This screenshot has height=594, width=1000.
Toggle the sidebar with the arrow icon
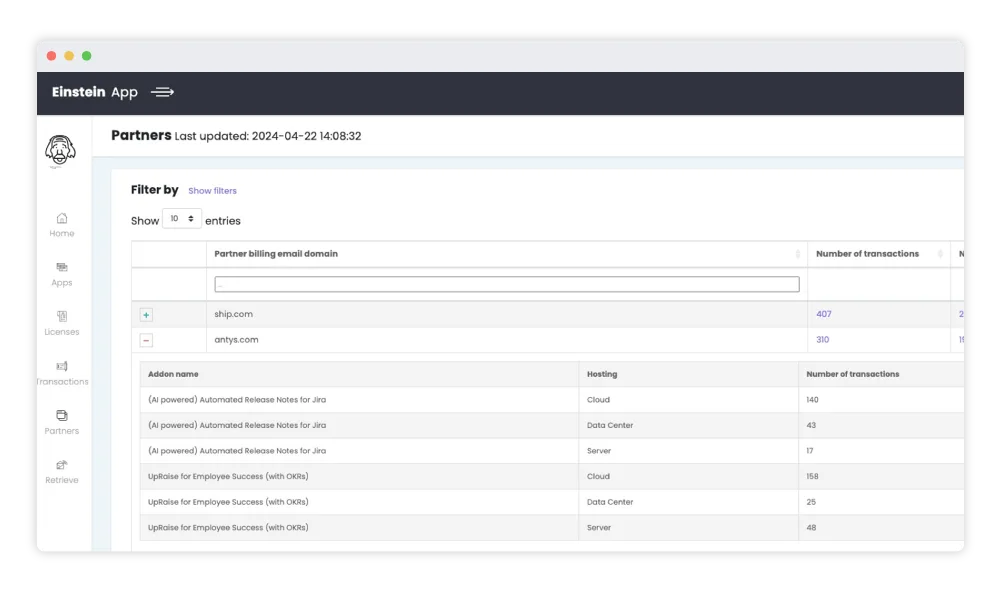tap(162, 92)
